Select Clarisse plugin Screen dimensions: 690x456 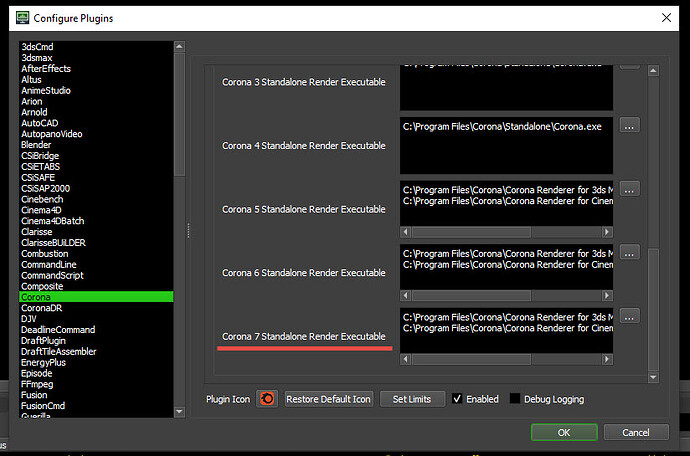(96, 232)
